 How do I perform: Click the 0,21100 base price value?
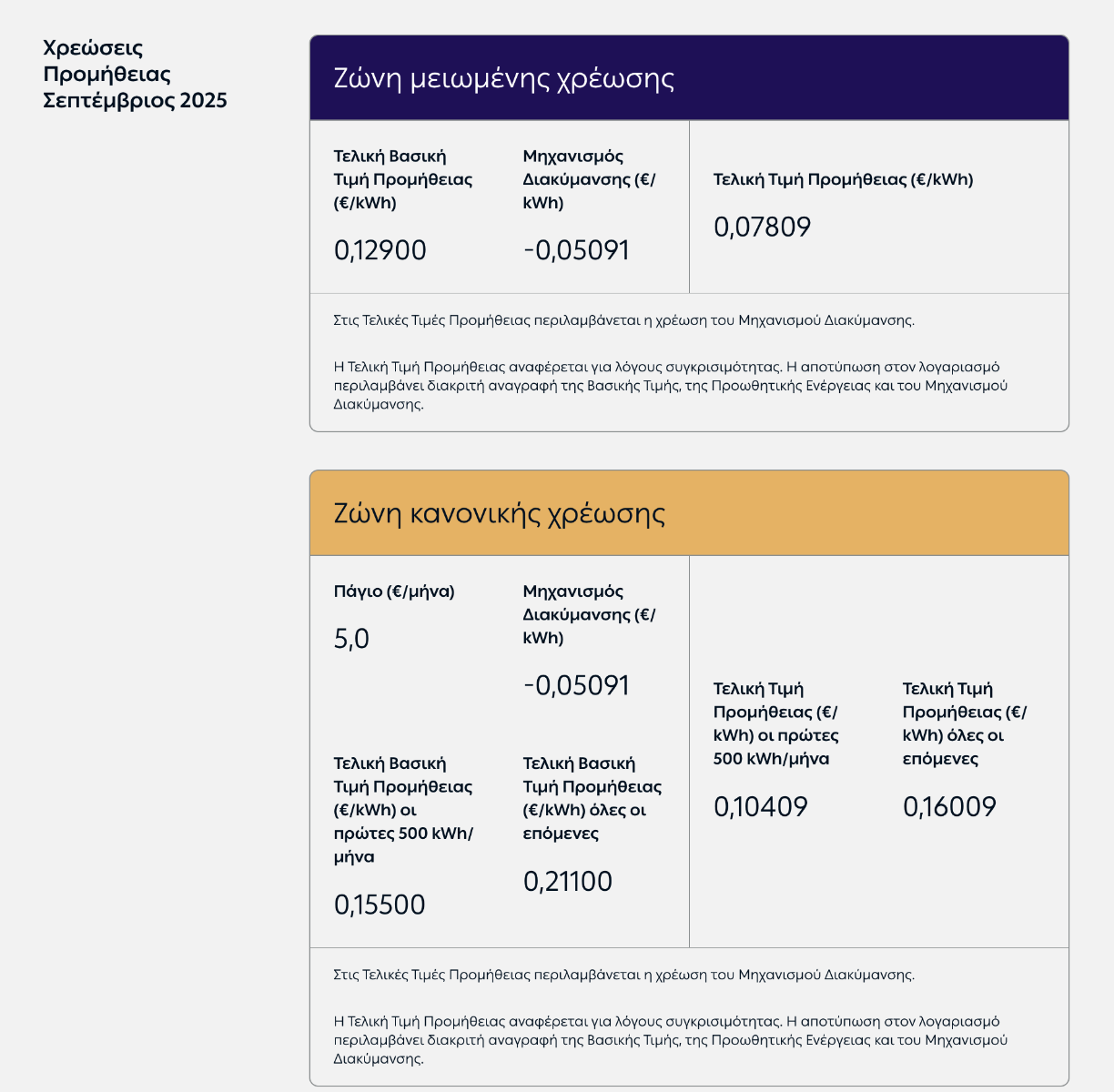tap(568, 881)
